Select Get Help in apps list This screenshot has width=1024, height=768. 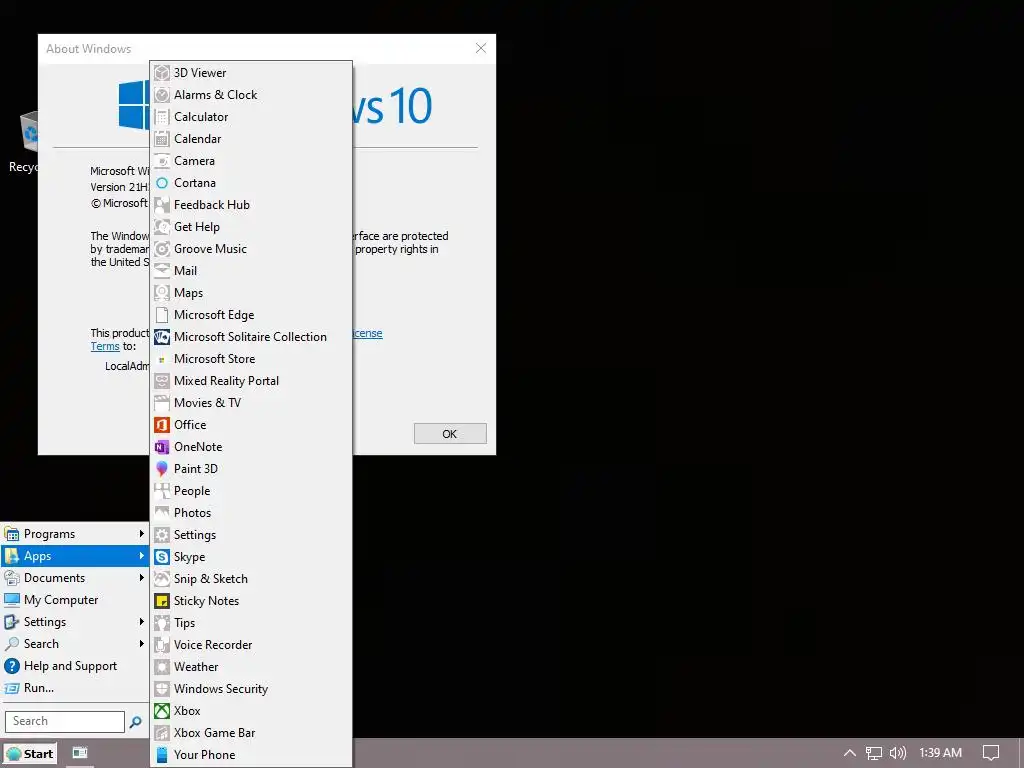point(251,227)
